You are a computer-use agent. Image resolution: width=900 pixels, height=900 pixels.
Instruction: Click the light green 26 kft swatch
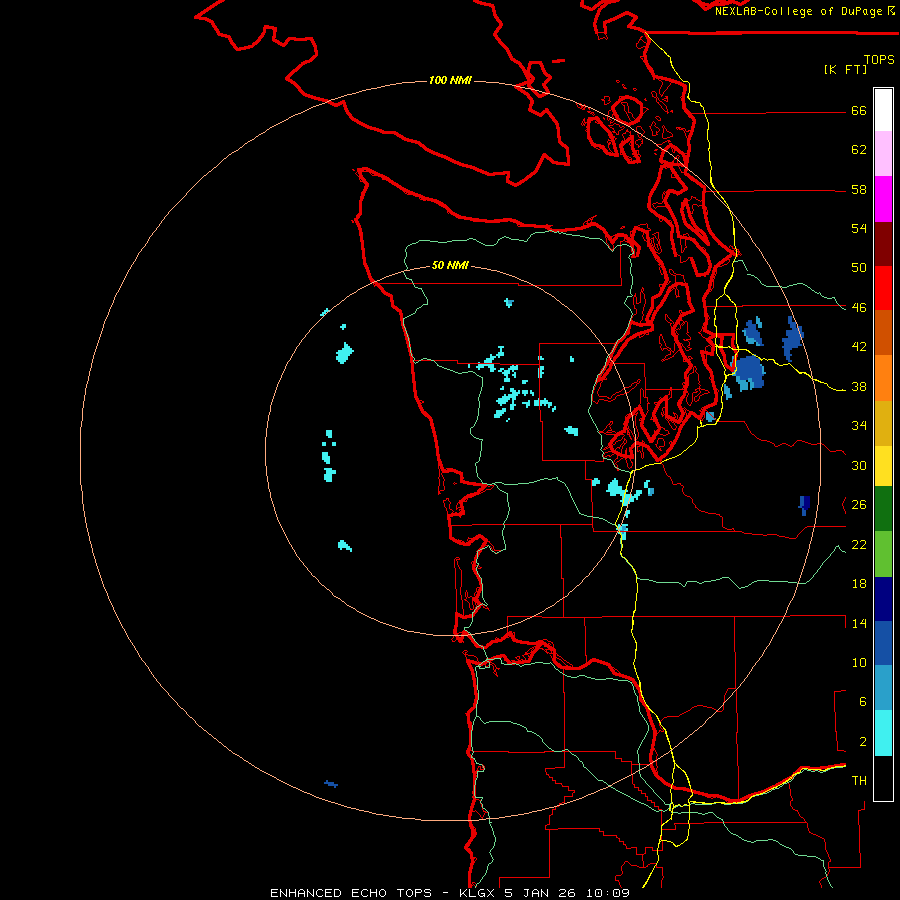(883, 554)
